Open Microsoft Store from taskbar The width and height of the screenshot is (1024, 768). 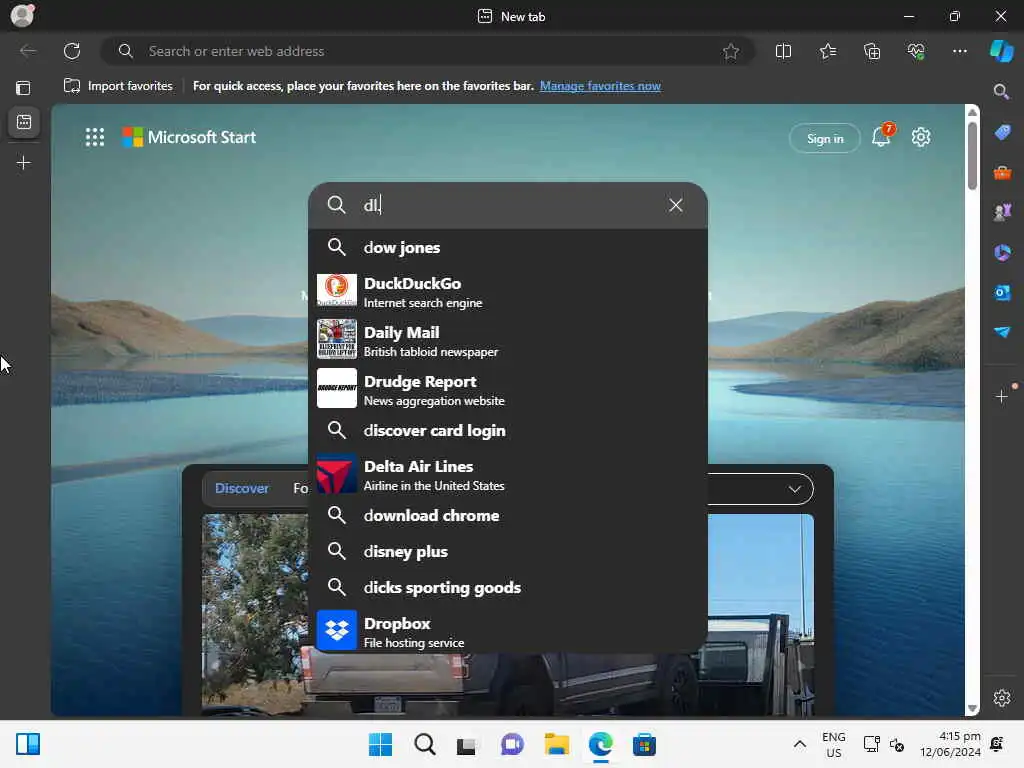click(644, 744)
